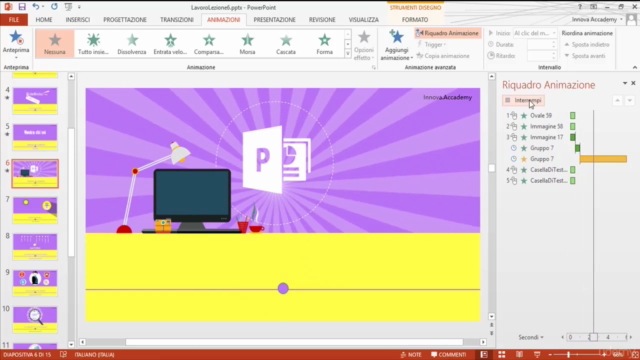Undo the last action
The image size is (640, 360).
(36, 7)
